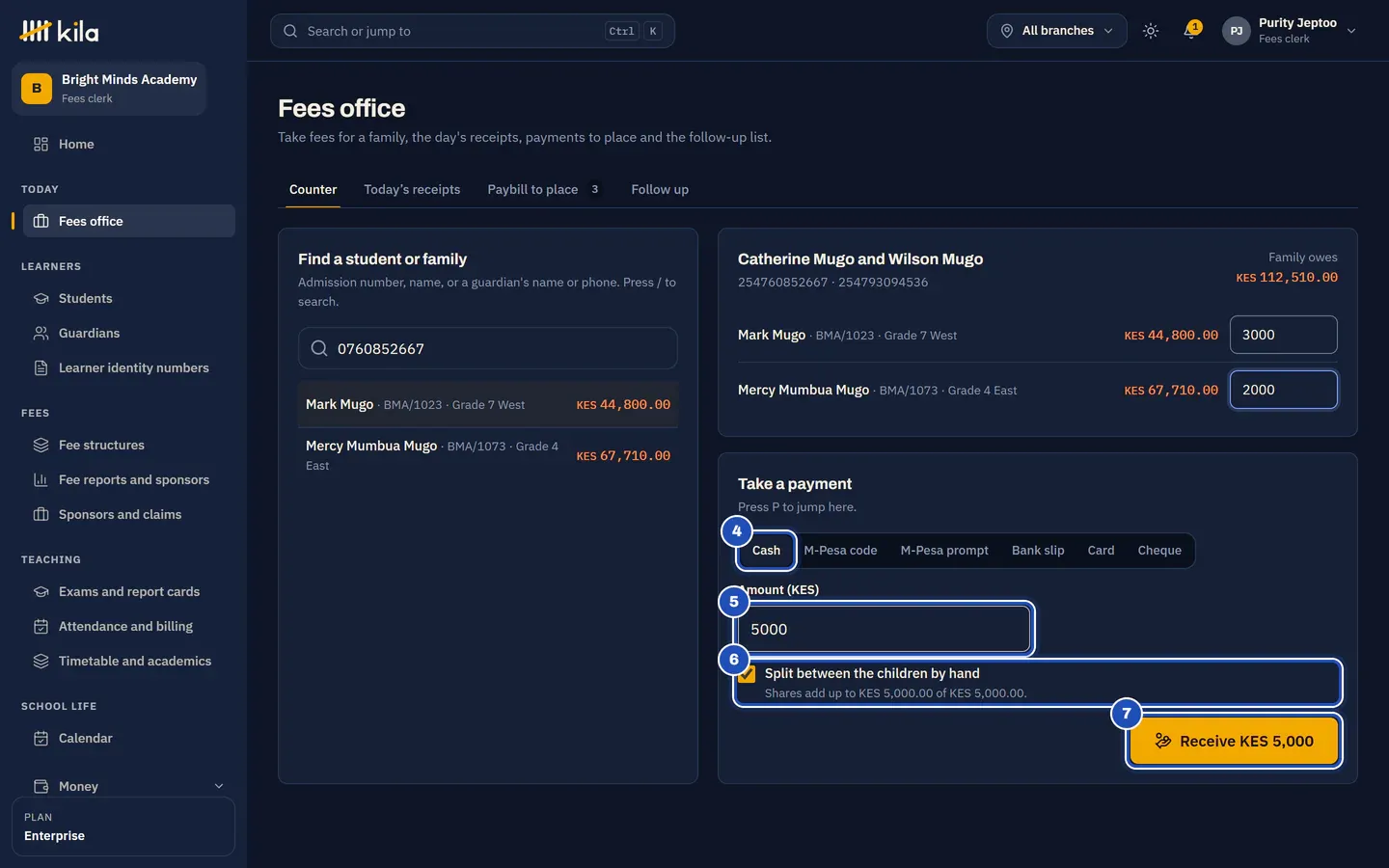Select M-Pesa prompt payment method
Screen dimensions: 1389x868
tap(944, 551)
